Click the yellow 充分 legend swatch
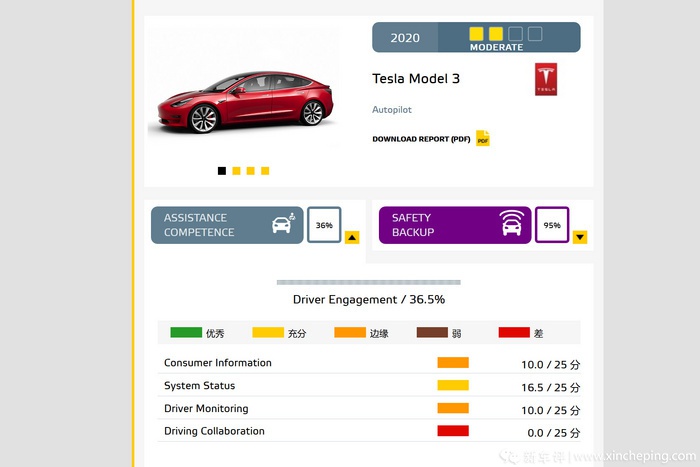This screenshot has width=700, height=467. (x=268, y=332)
